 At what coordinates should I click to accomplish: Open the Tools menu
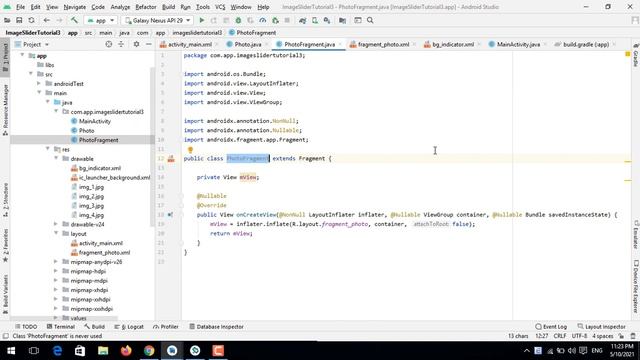click(202, 7)
